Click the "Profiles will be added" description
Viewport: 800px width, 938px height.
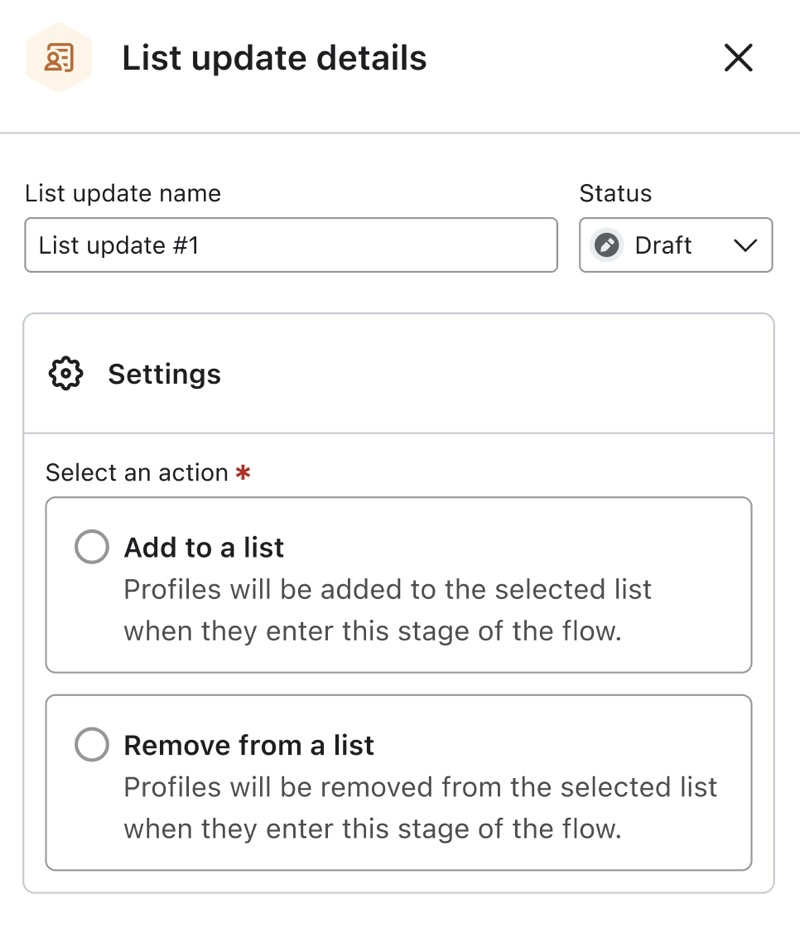[387, 610]
